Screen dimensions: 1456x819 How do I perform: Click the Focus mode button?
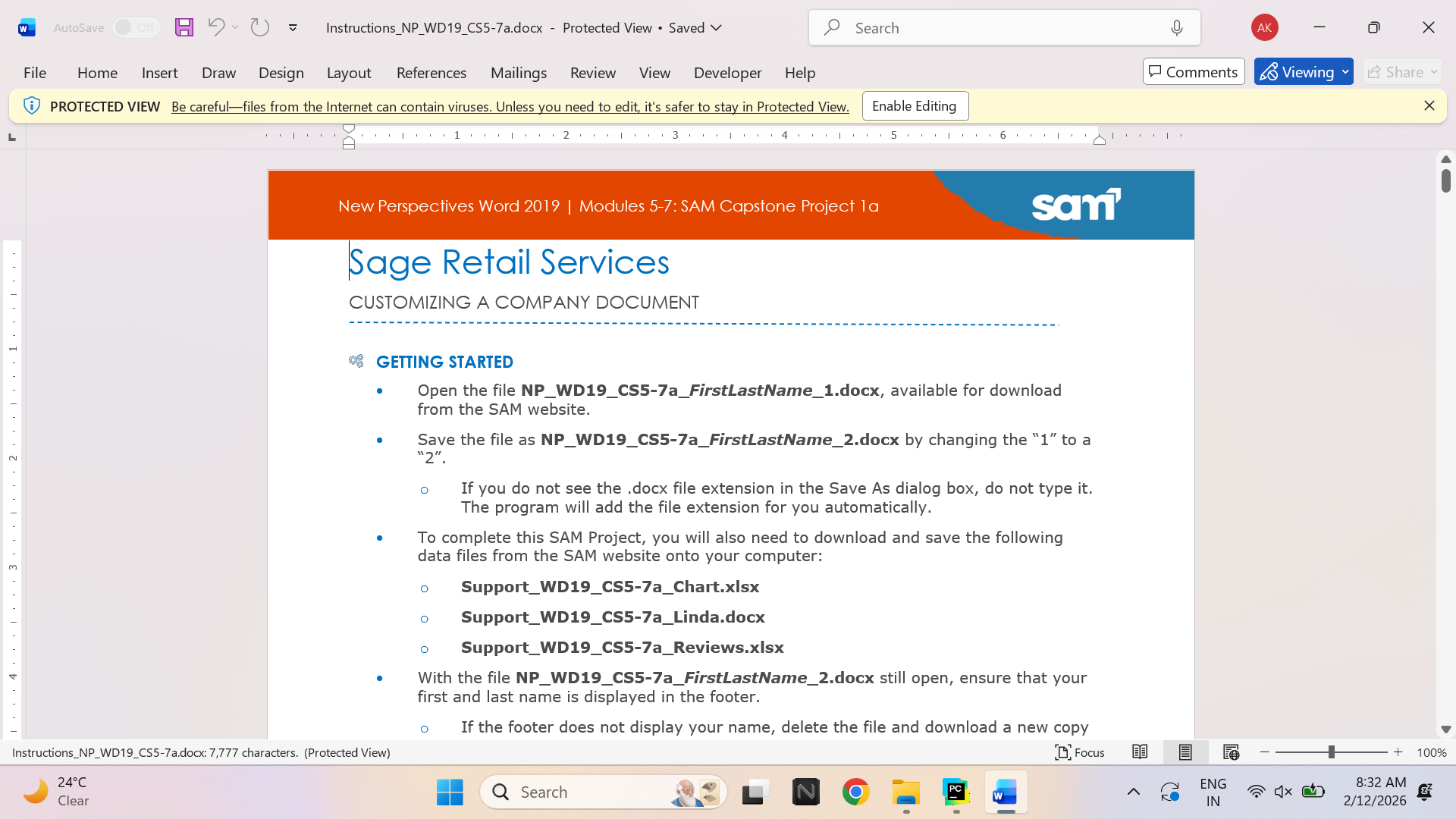1080,752
